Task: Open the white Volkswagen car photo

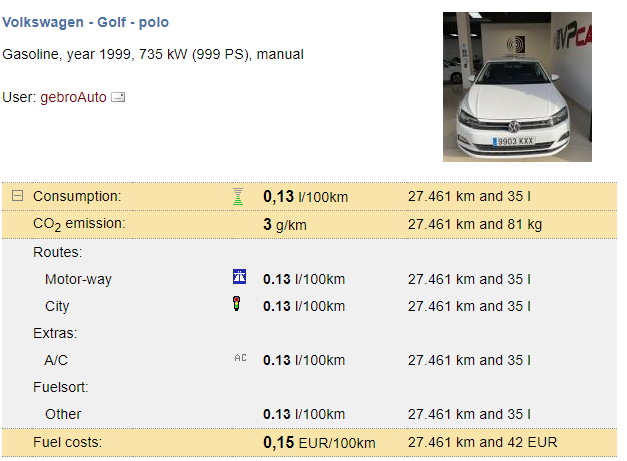Action: (517, 87)
